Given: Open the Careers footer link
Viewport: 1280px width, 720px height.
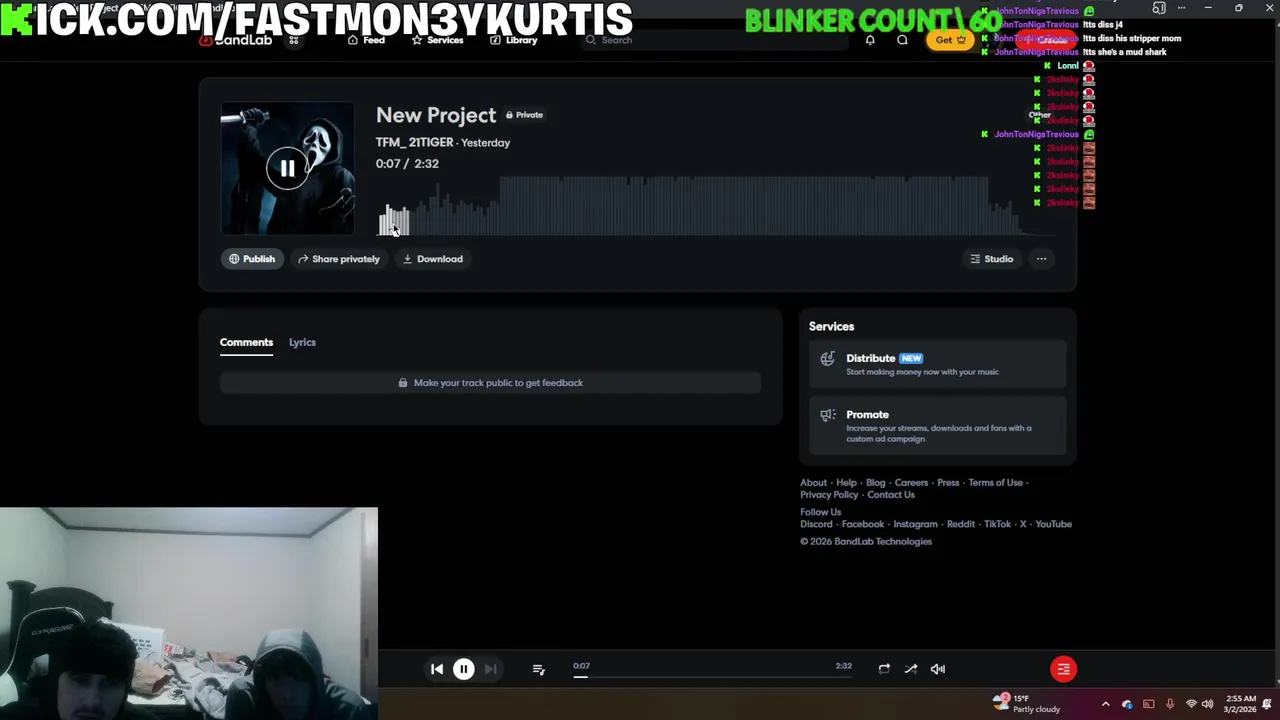Looking at the screenshot, I should (911, 483).
